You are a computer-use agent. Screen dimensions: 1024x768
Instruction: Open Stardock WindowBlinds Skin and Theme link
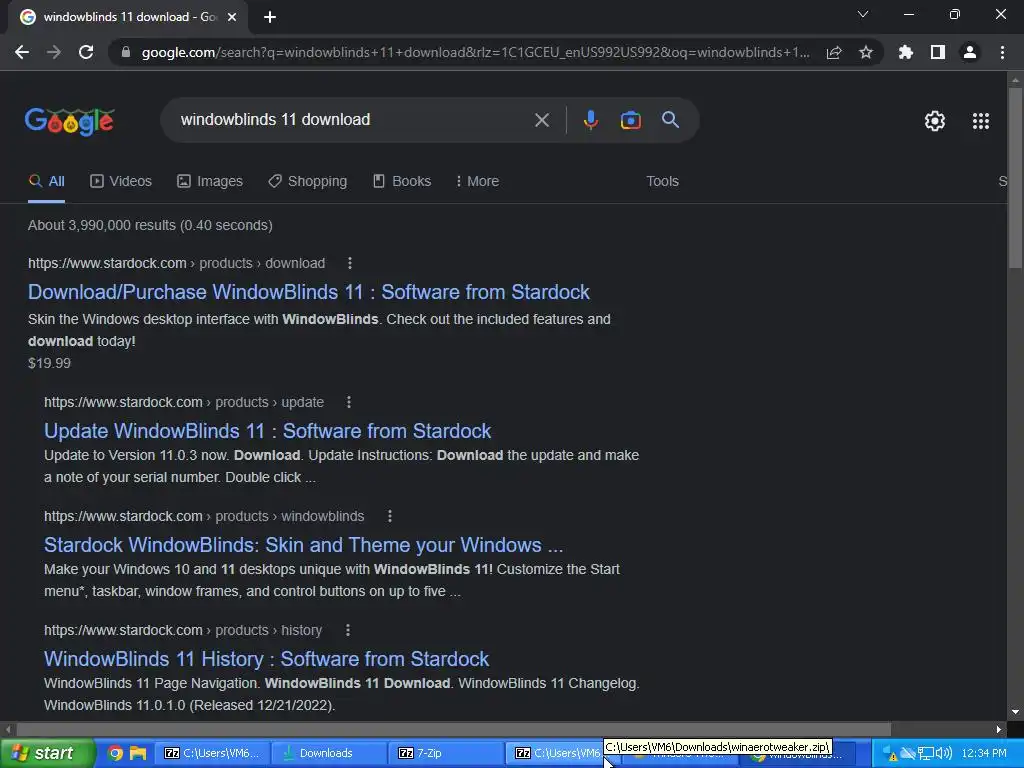click(304, 545)
